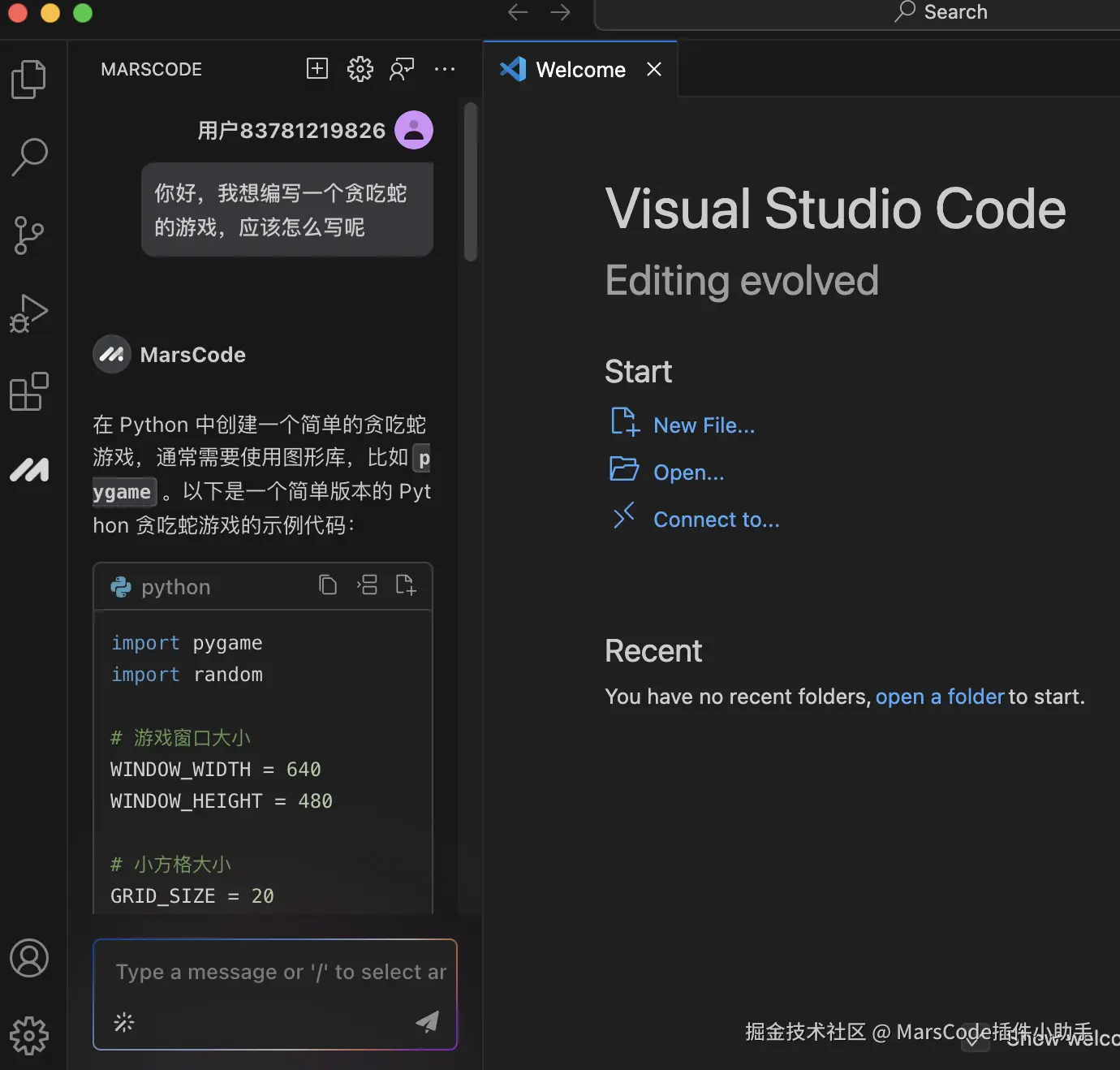Copy the python code block
This screenshot has height=1070, width=1120.
tap(328, 585)
